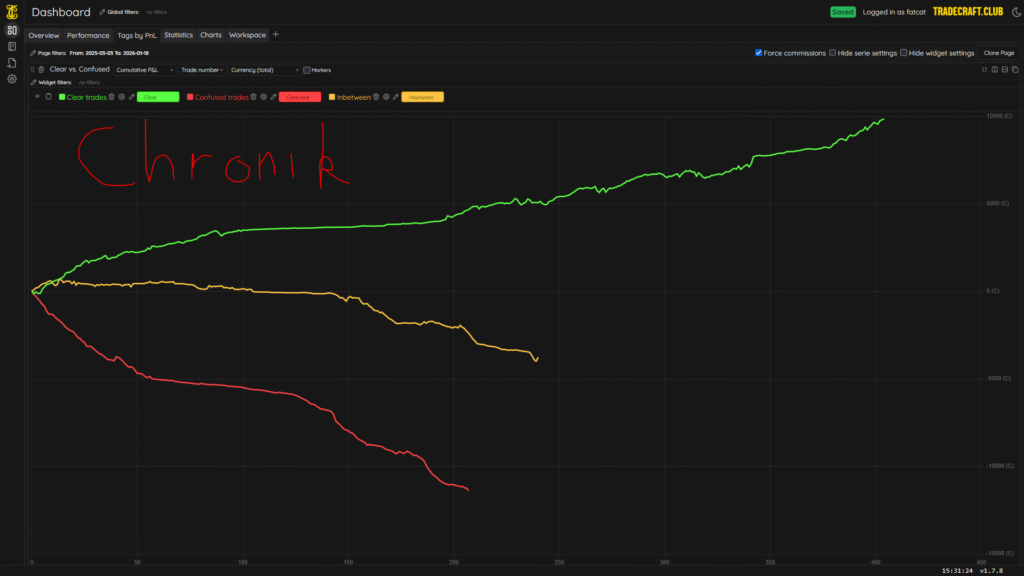Open settings gear in left sidebar
Screen dimensions: 1024x576
[12, 79]
